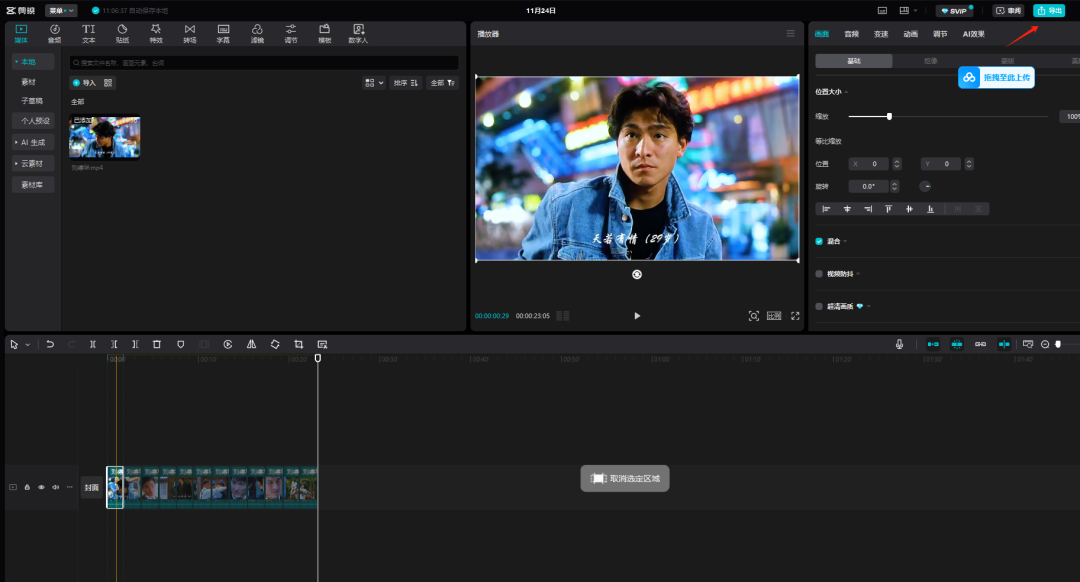Uncheck the 混合 blend checkbox
The height and width of the screenshot is (582, 1080).
click(819, 241)
